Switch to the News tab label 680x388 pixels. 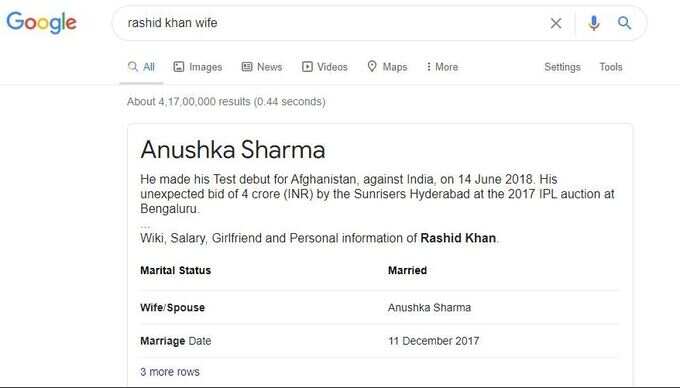coord(269,67)
